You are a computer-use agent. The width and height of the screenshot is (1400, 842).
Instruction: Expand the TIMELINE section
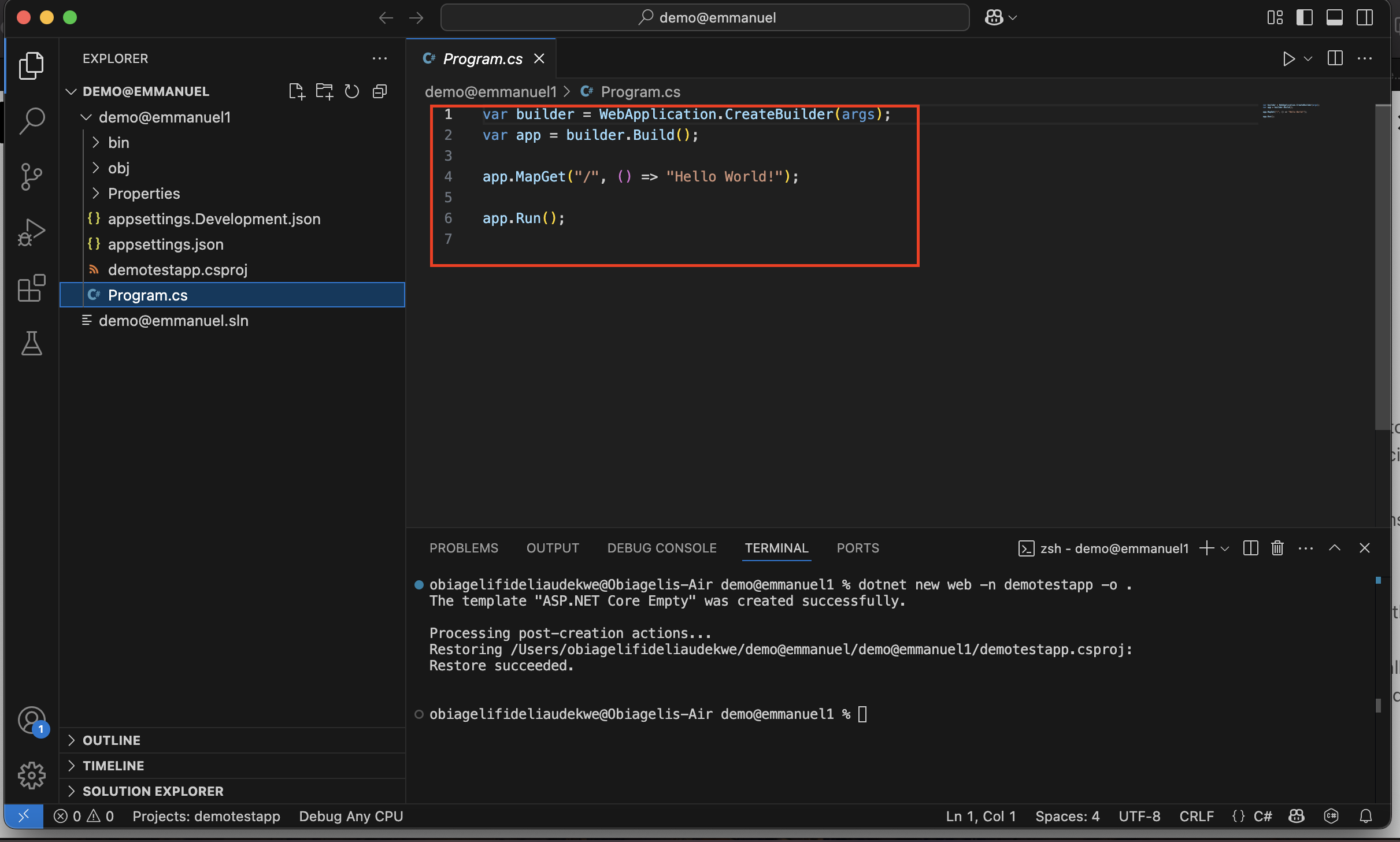point(232,766)
